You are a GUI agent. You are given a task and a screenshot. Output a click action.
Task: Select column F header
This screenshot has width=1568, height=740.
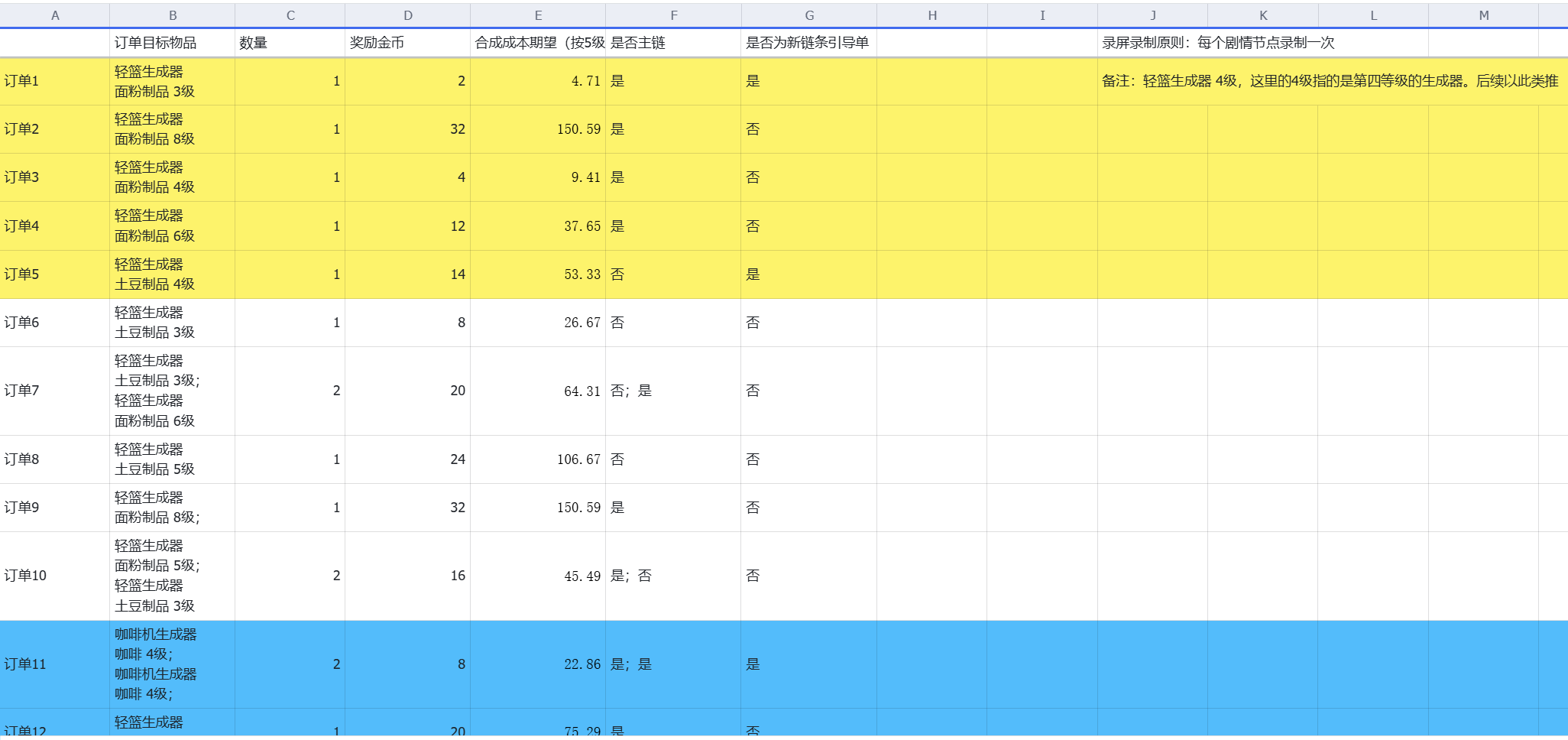tap(673, 15)
